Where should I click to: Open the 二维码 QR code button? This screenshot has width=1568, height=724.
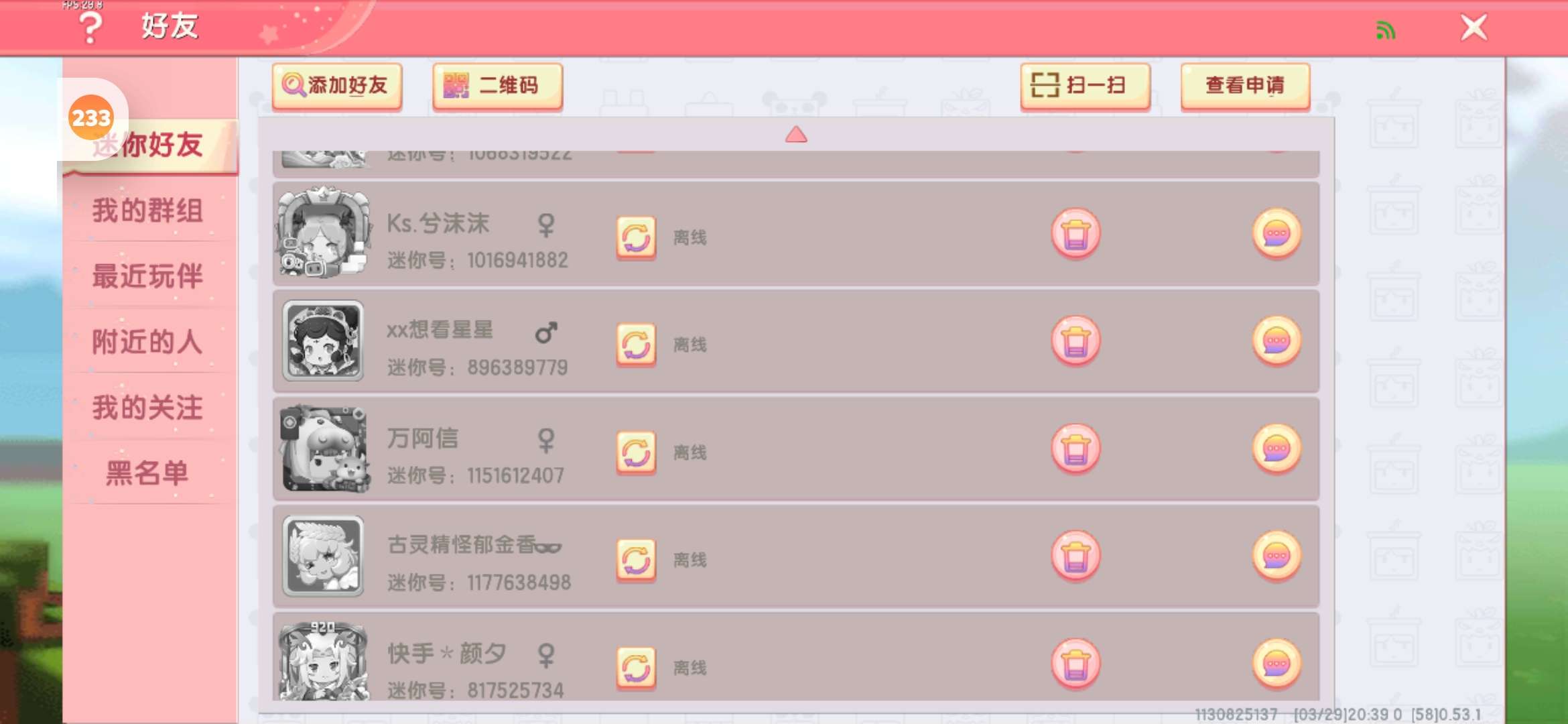(x=497, y=86)
